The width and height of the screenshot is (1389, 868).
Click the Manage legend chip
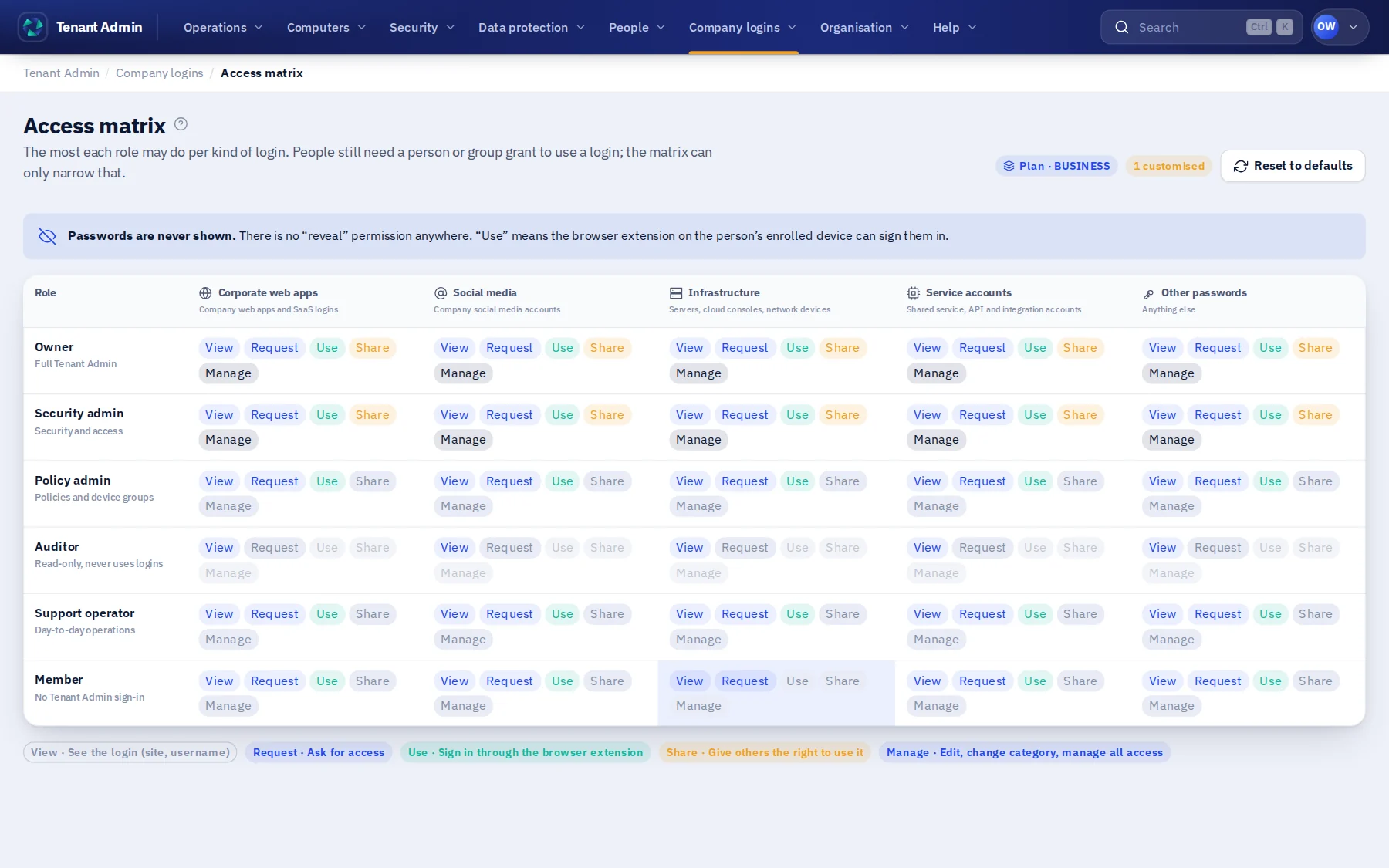[x=1024, y=753]
